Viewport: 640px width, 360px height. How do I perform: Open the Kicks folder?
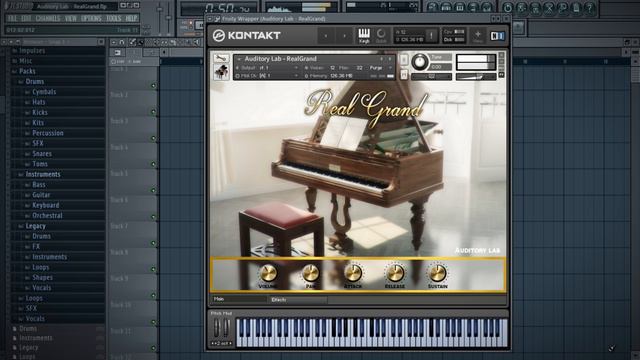pos(40,112)
